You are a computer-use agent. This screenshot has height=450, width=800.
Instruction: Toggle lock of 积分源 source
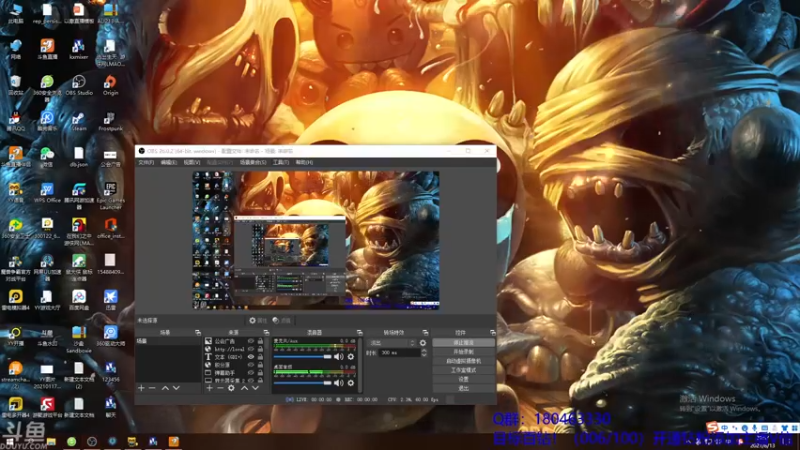[x=260, y=365]
